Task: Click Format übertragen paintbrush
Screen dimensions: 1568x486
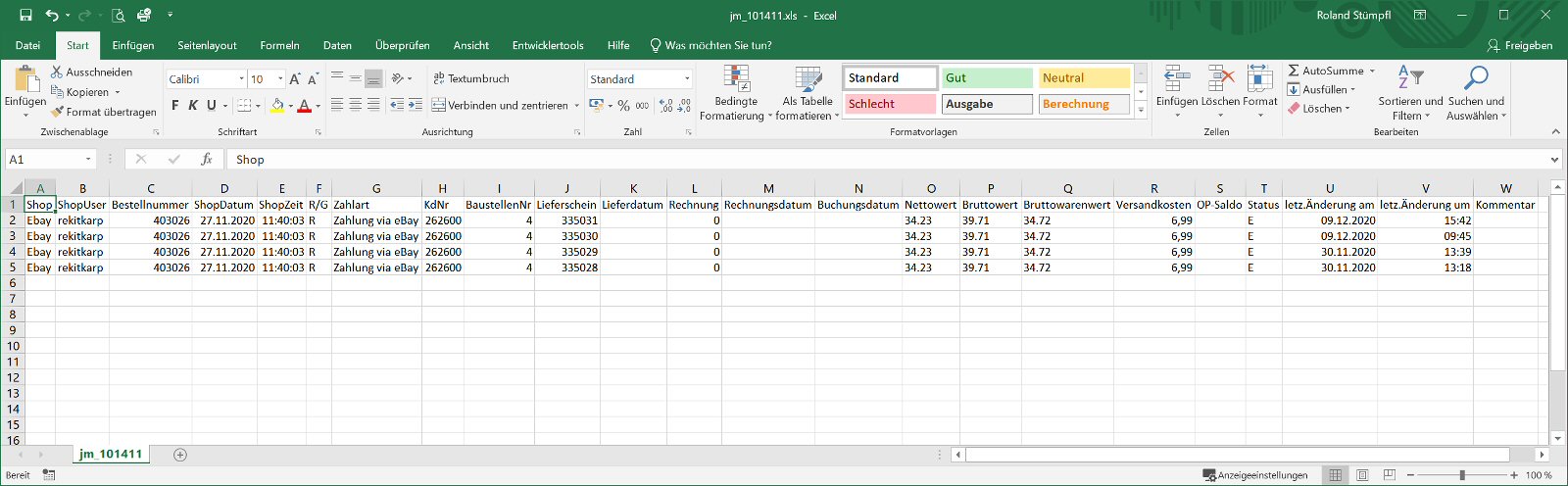Action: (57, 112)
